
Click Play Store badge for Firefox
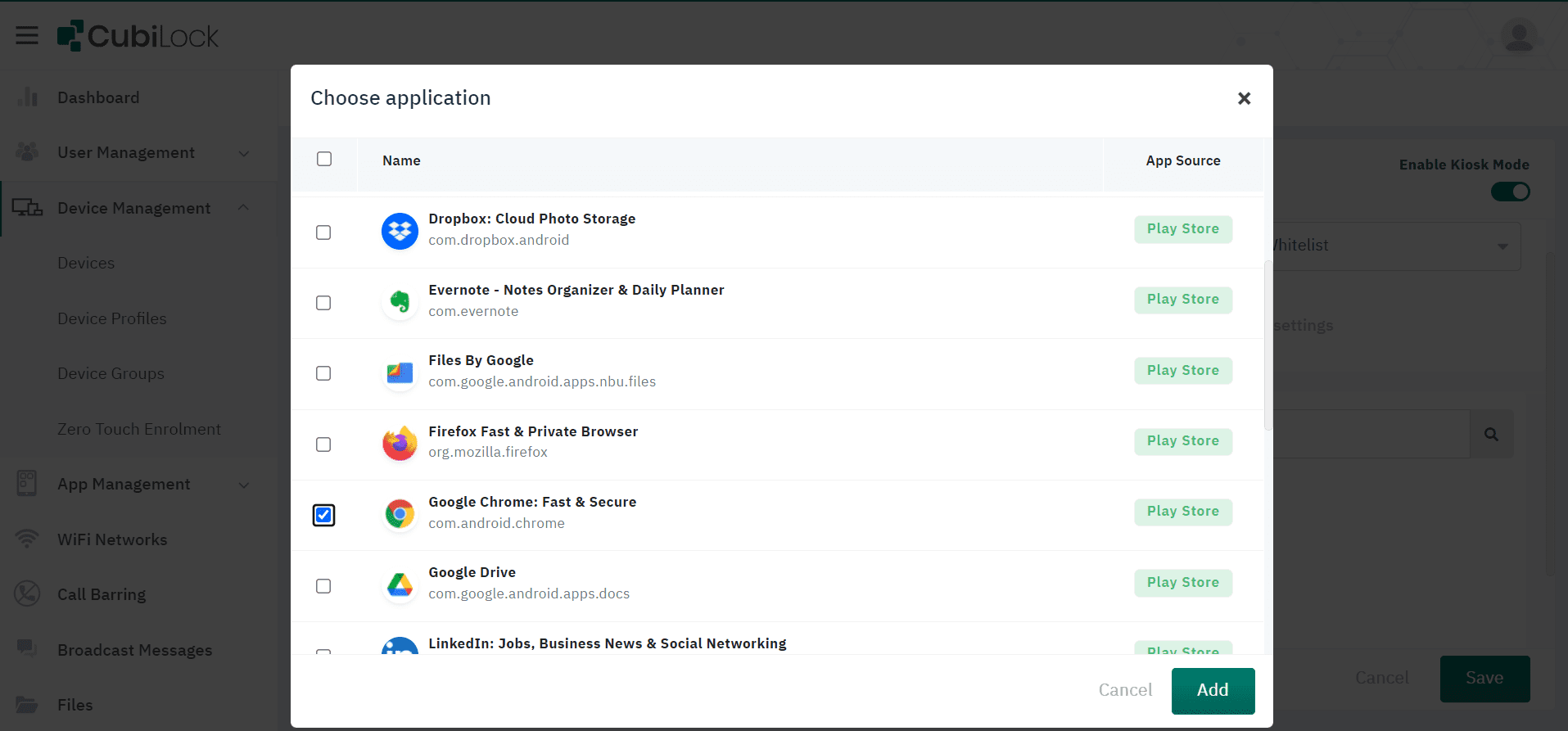tap(1183, 441)
